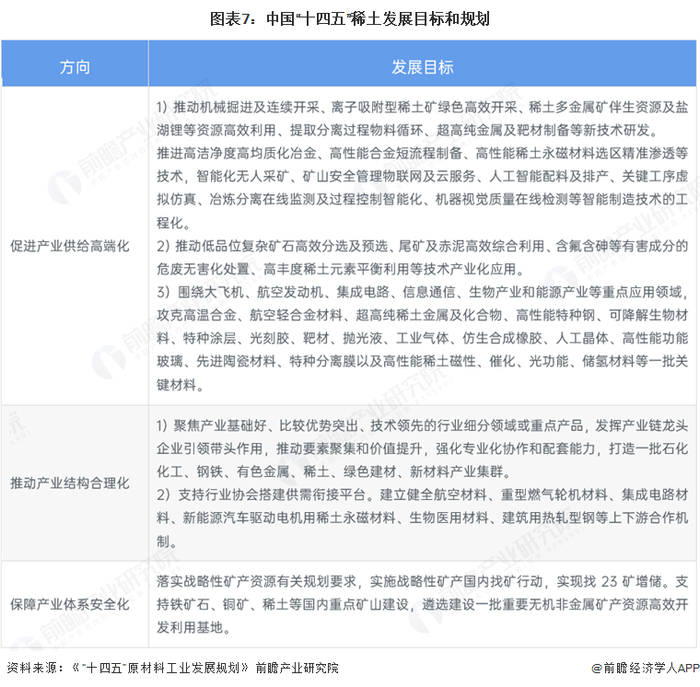The height and width of the screenshot is (687, 700).
Task: Click the item 2) 支持行业协会搭建供需衔接平台 text
Action: point(422,518)
